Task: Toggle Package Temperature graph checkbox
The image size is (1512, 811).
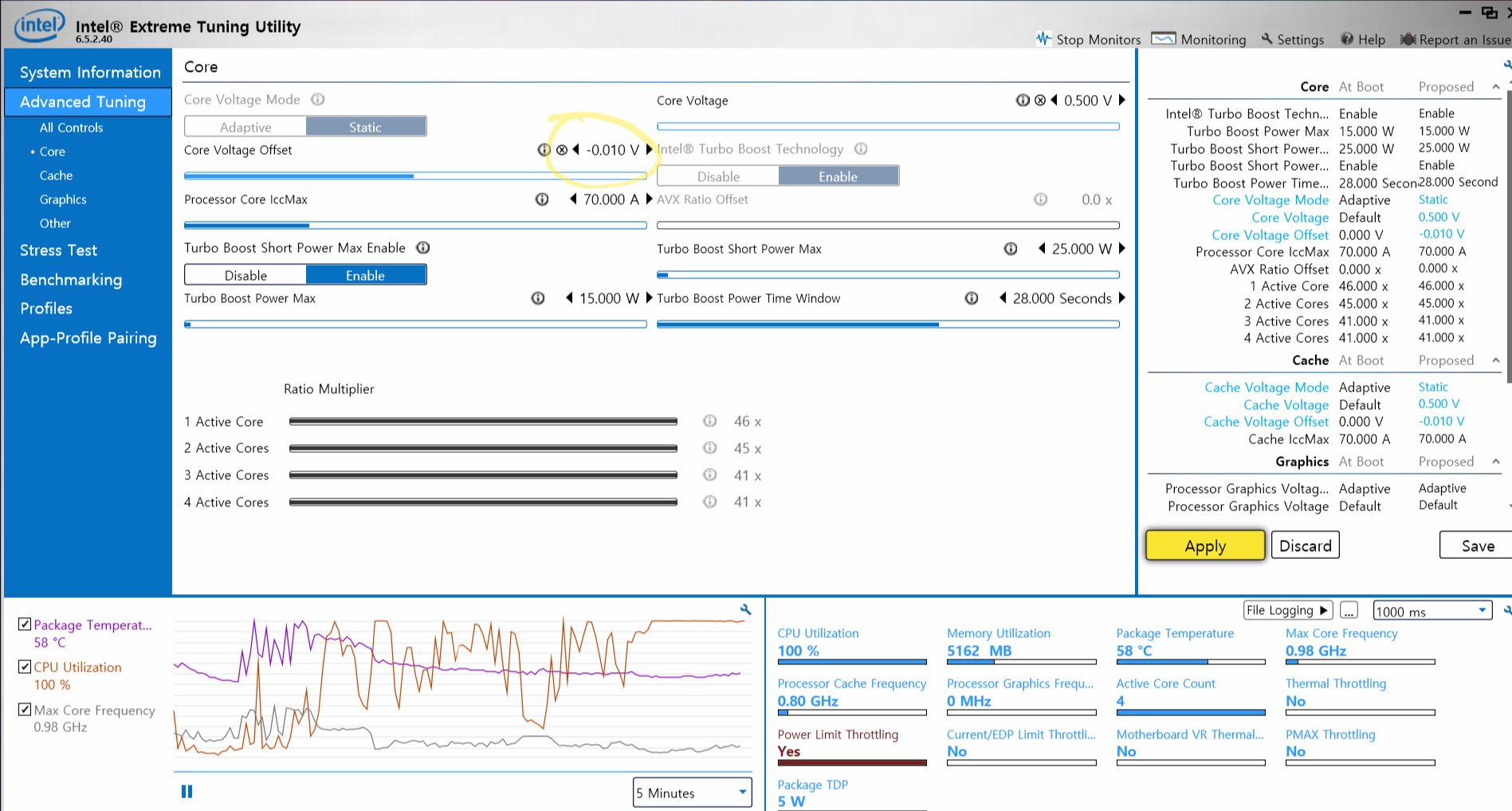Action: coord(25,624)
